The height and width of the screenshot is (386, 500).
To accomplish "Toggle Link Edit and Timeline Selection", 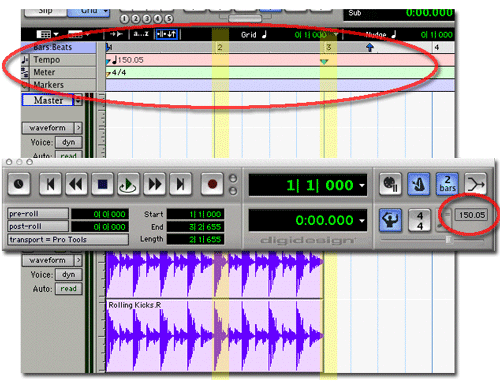I will tap(167, 34).
